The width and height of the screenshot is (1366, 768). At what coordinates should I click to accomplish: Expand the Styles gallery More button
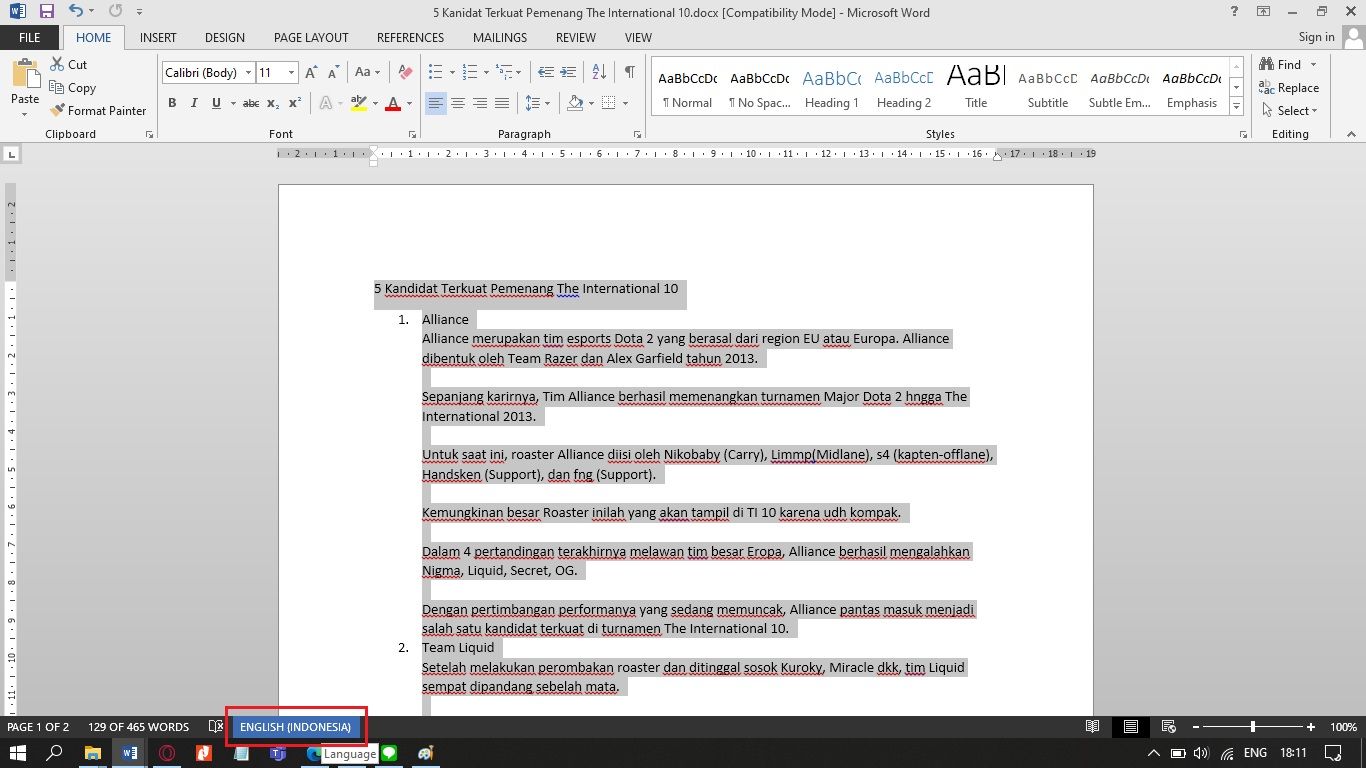[x=1237, y=107]
